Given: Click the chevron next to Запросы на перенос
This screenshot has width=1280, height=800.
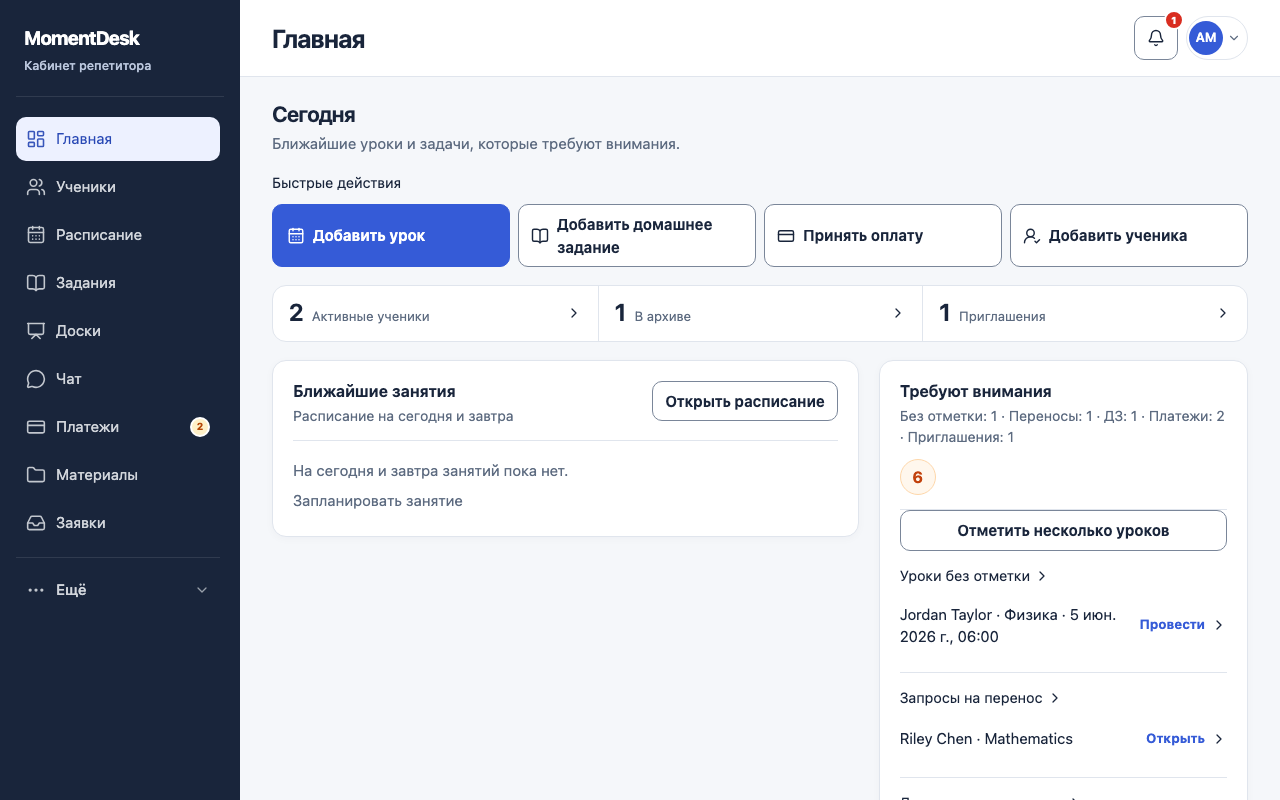Looking at the screenshot, I should pos(1055,698).
